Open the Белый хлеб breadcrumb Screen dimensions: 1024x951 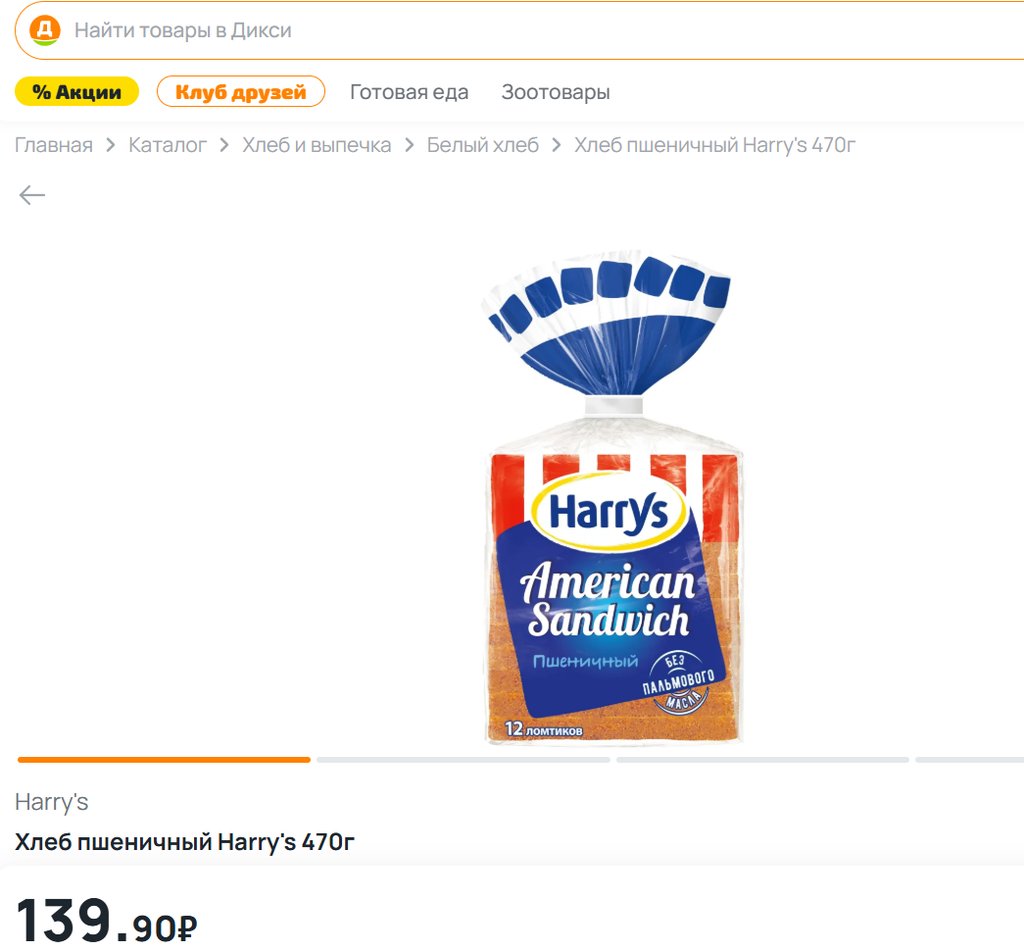pos(483,146)
